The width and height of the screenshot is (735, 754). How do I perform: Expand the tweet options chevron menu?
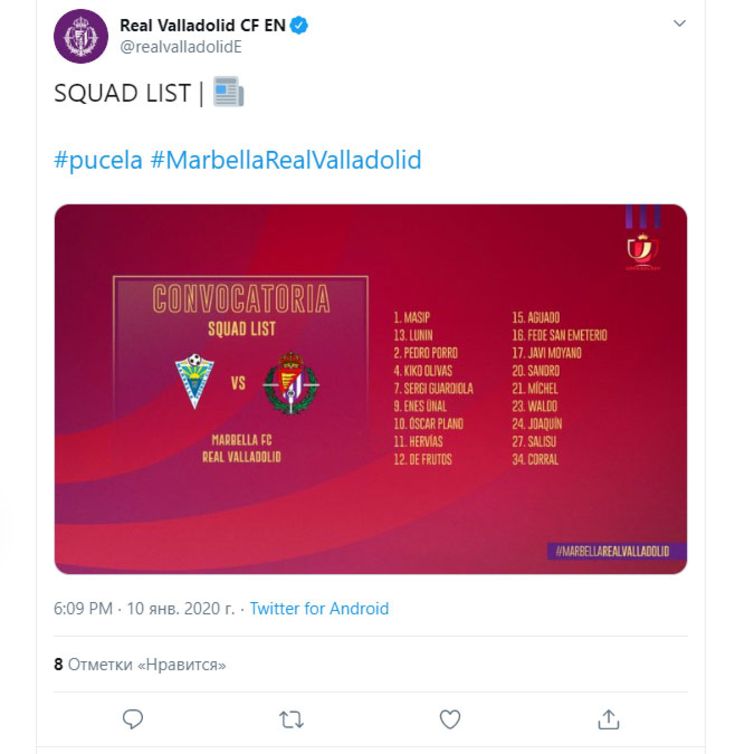tap(679, 23)
